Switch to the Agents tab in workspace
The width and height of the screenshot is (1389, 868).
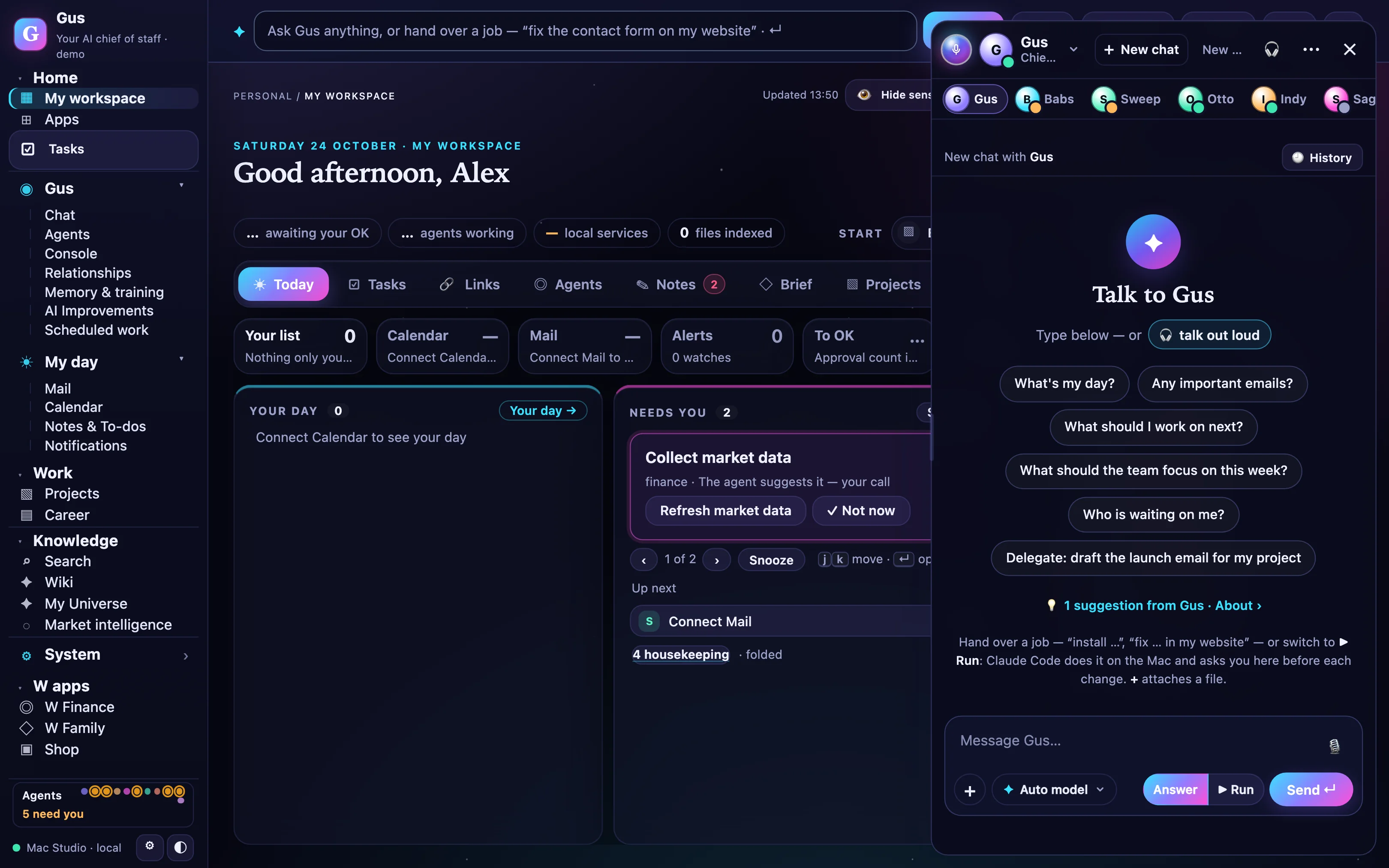(568, 284)
